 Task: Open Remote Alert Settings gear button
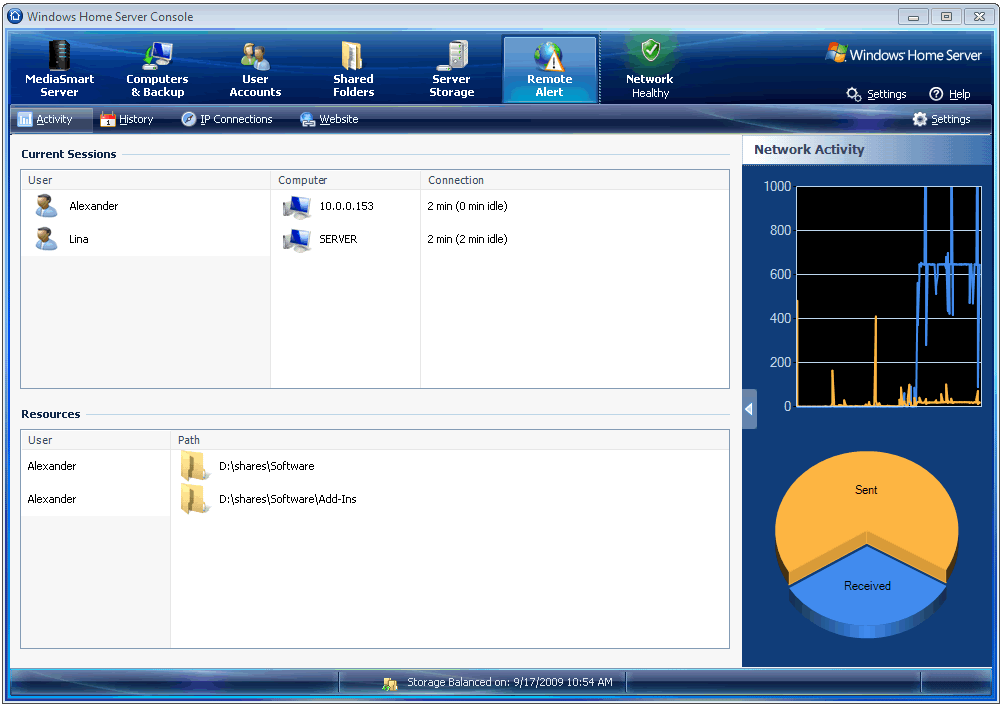pos(942,119)
